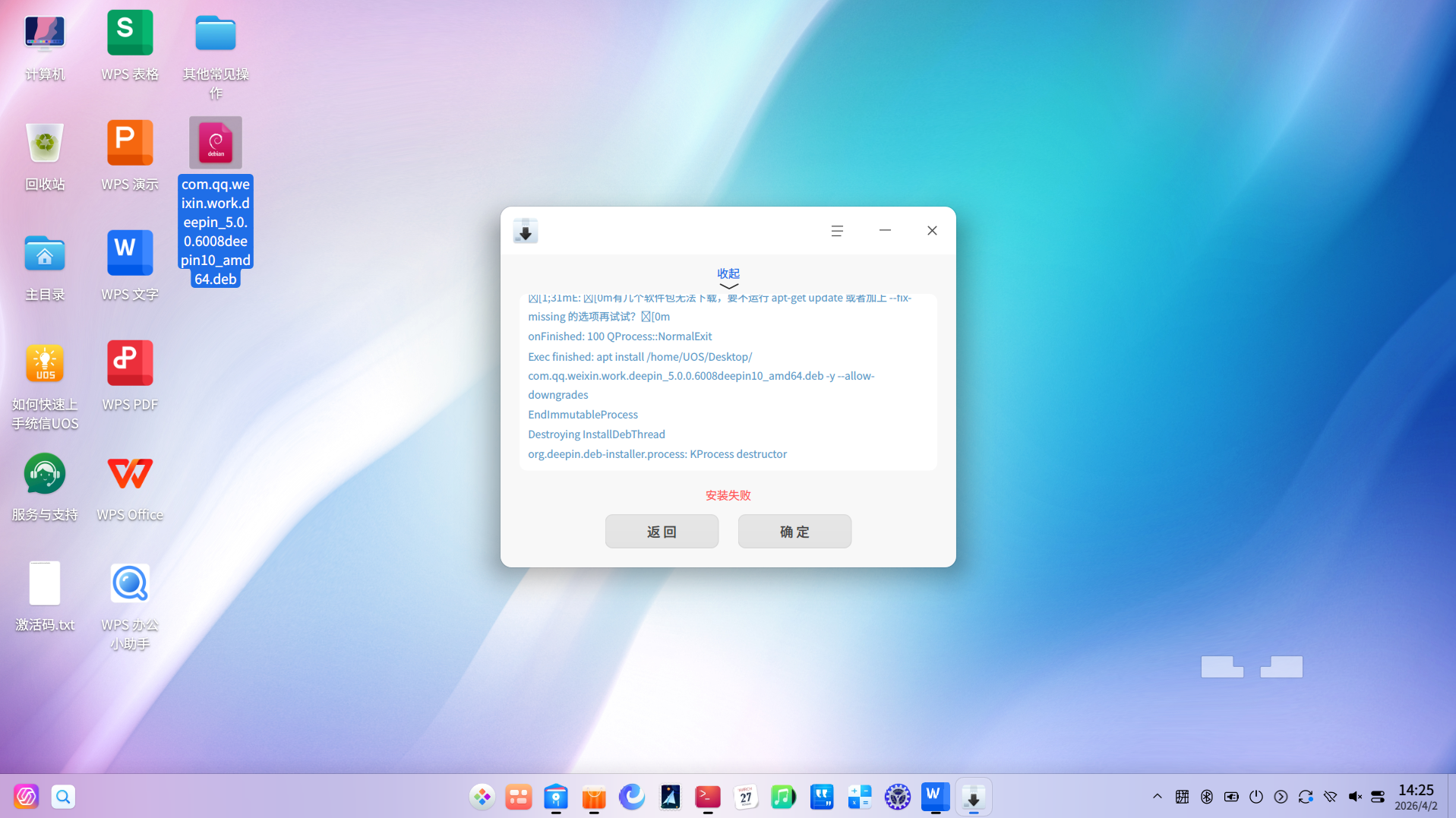
Task: Open the calendar icon in dock
Action: pos(746,796)
